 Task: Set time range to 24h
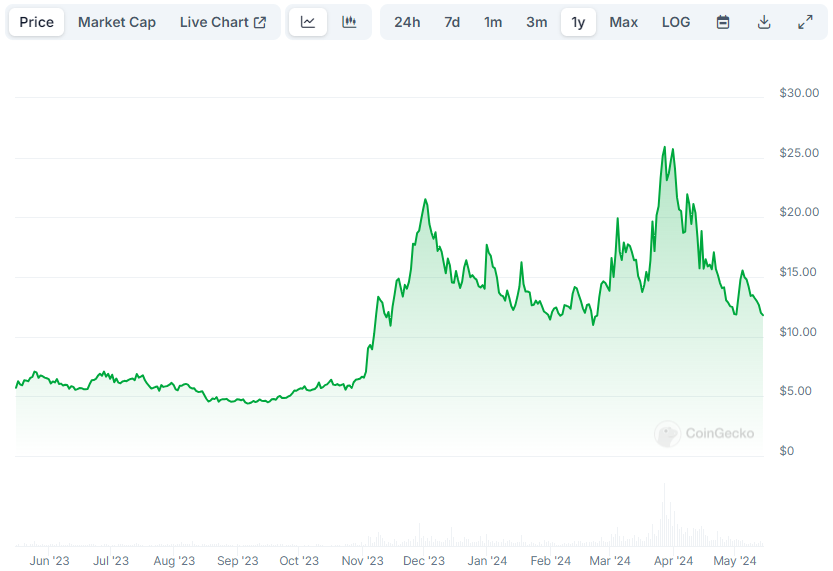[x=407, y=22]
